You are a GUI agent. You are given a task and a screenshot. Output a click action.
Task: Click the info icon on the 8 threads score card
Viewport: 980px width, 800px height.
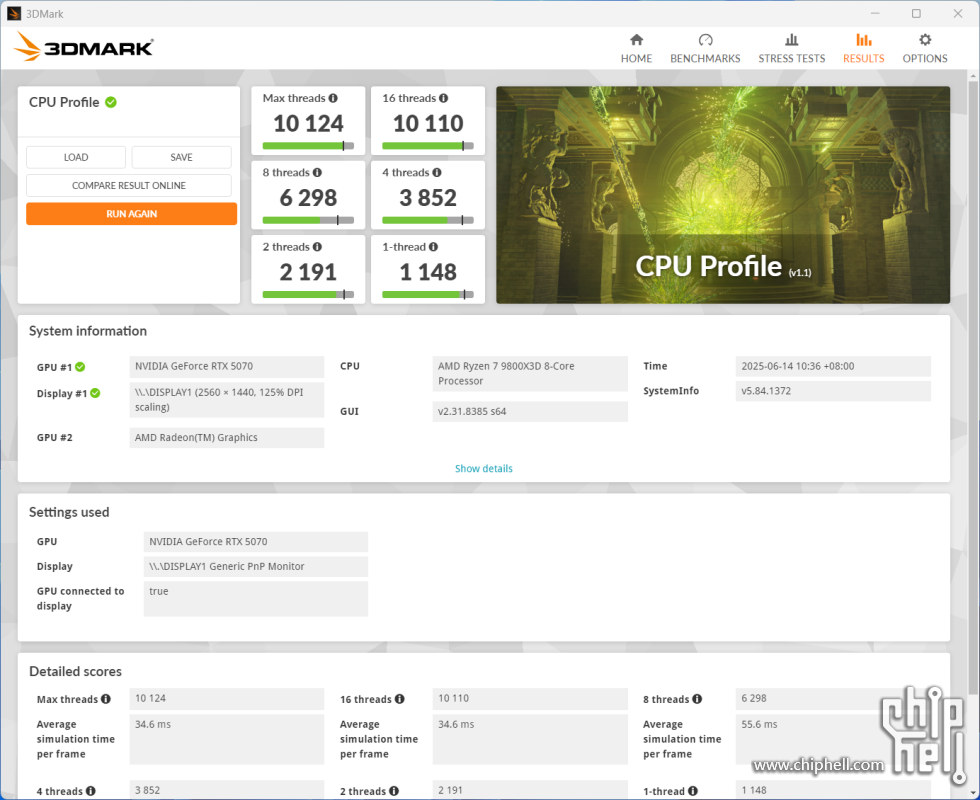click(x=318, y=172)
